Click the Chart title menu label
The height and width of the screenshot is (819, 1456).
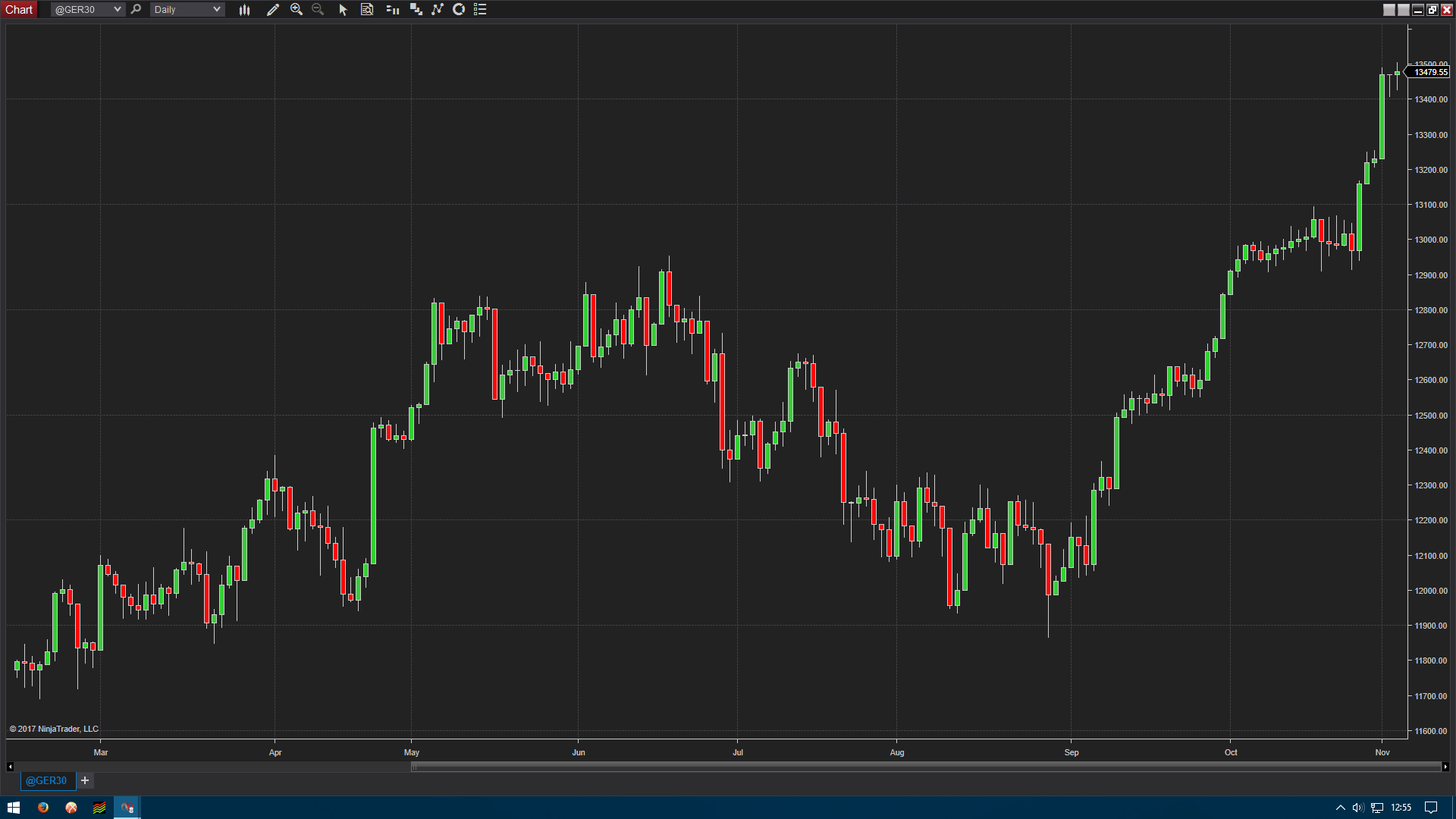coord(19,10)
